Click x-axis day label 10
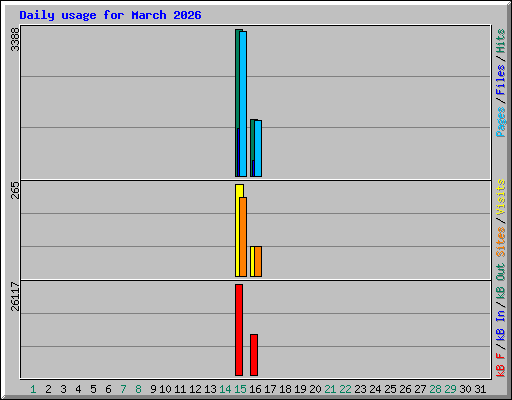512x400 pixels. pos(165,389)
